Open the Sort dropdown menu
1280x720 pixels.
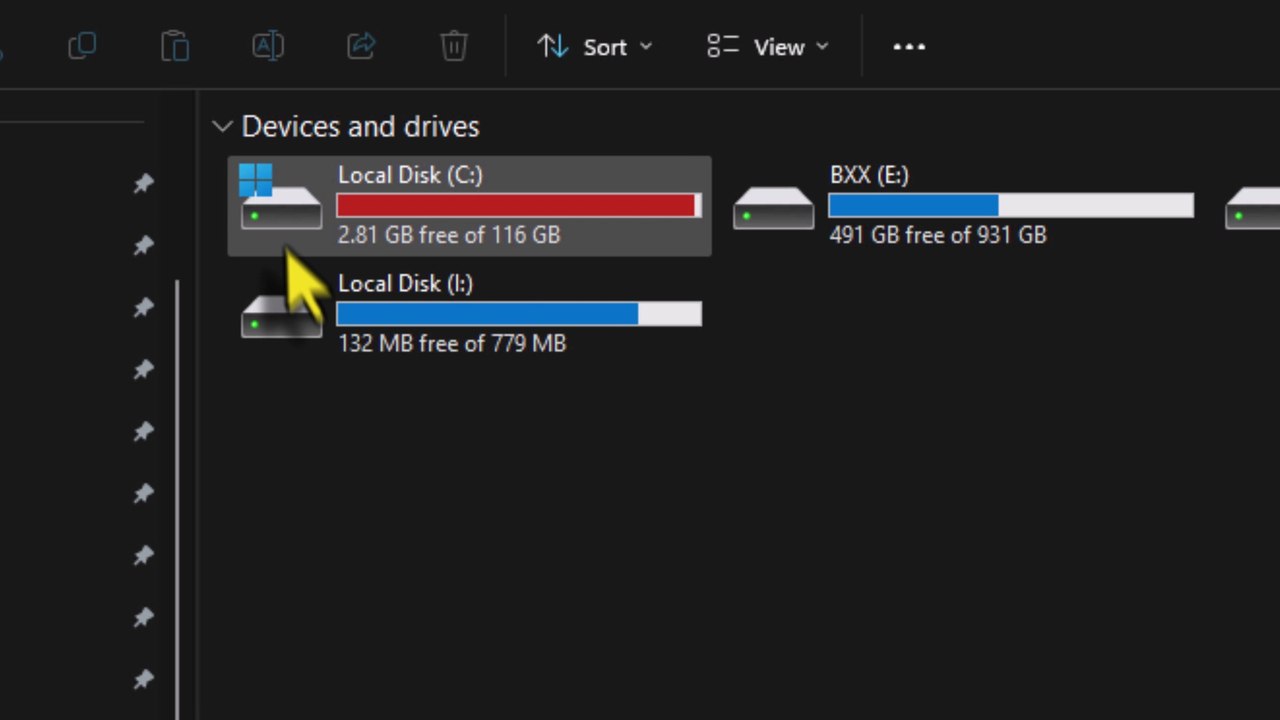coord(595,47)
